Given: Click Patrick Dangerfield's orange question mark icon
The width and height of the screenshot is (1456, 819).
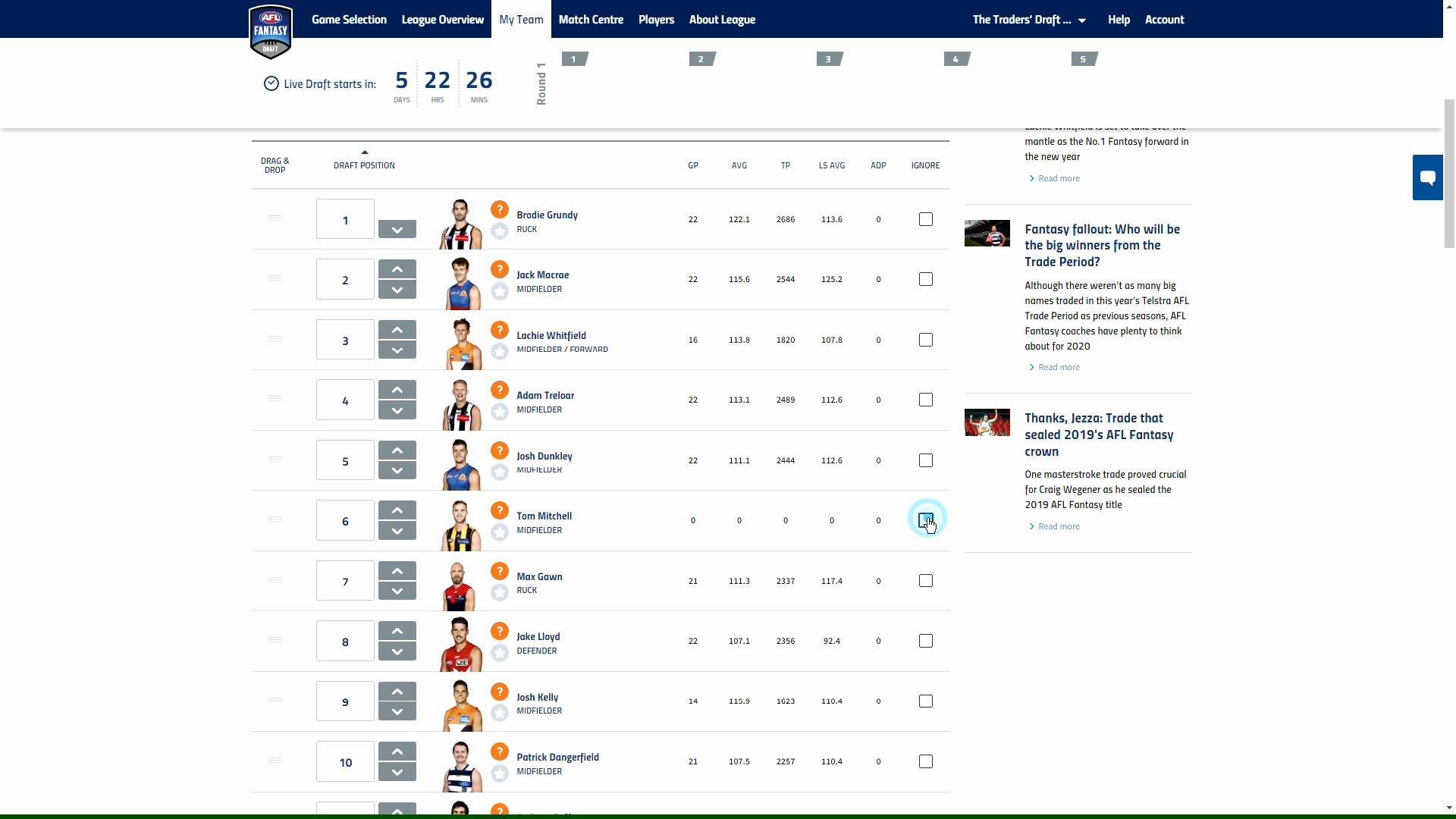Looking at the screenshot, I should pos(499,752).
